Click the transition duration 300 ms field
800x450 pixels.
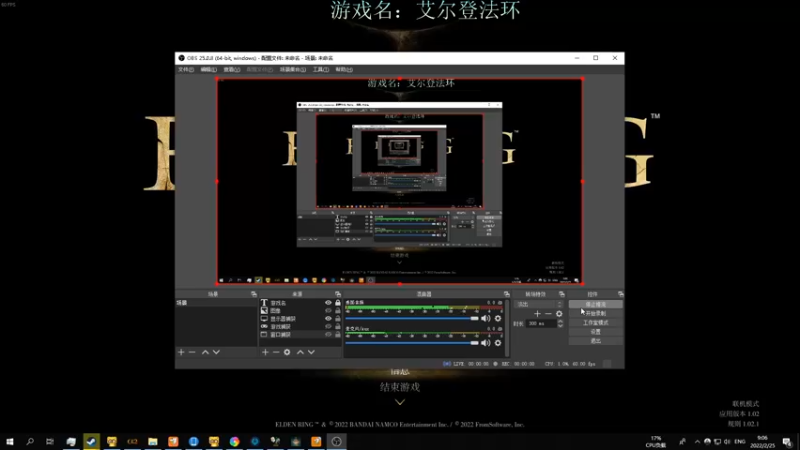542,323
